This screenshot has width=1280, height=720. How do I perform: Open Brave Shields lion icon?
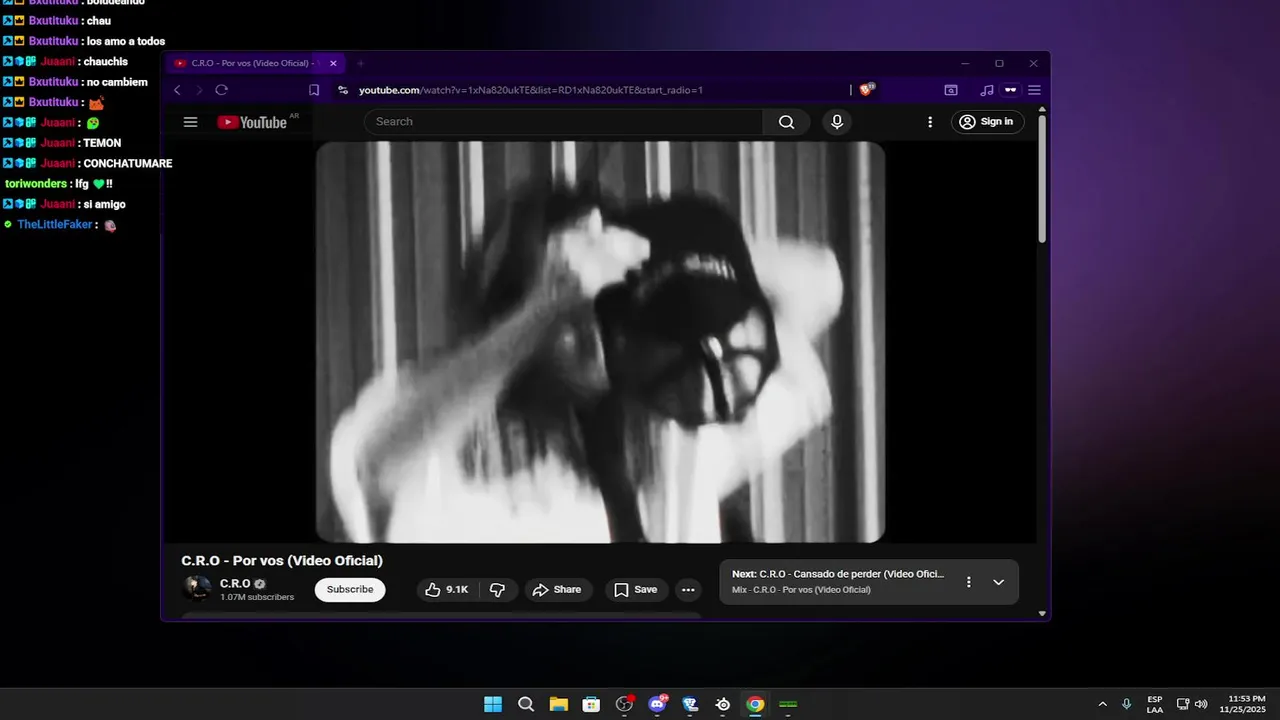[x=866, y=89]
